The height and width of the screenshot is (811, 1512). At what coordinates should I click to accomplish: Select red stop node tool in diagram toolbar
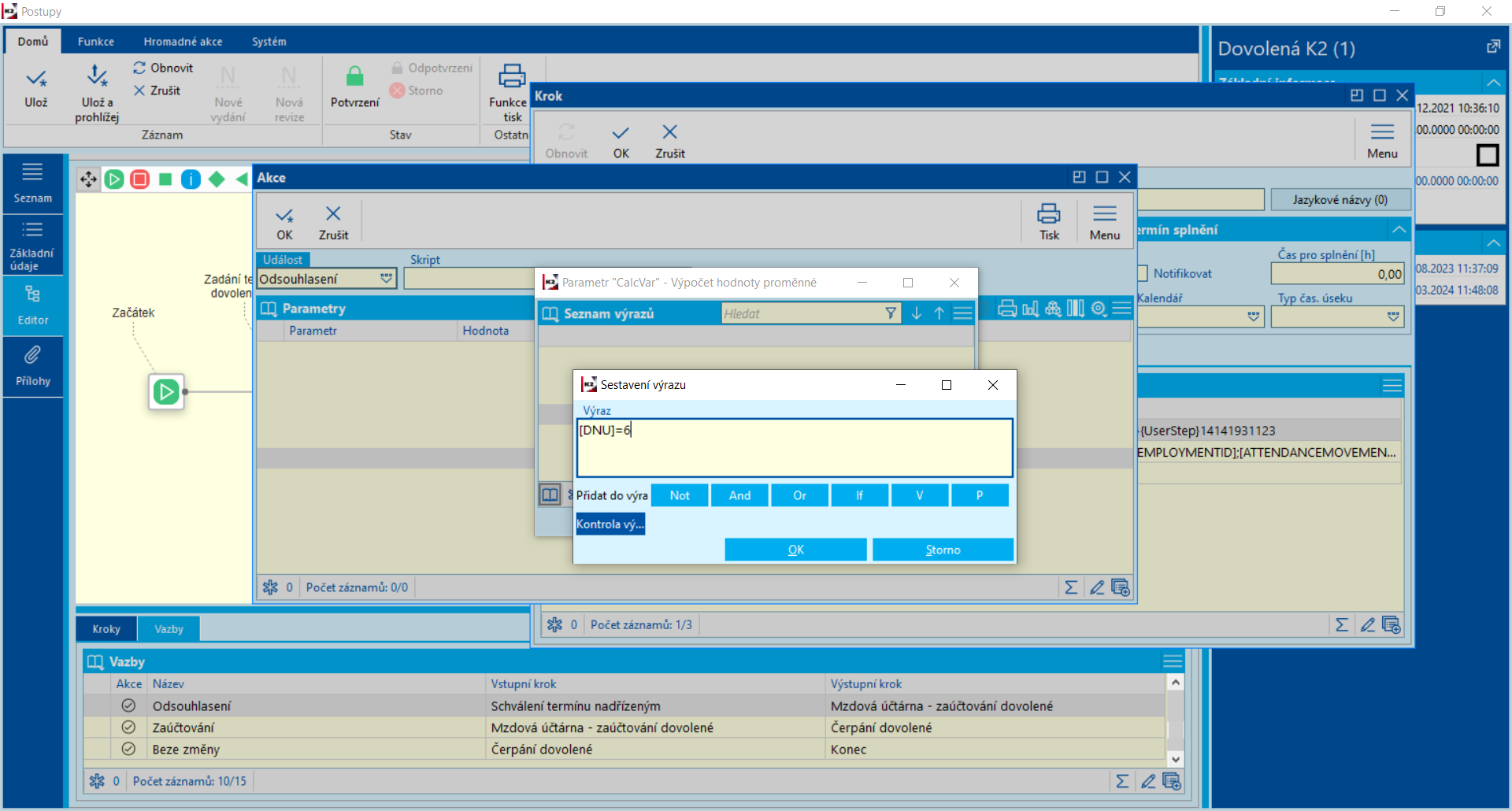coord(140,180)
